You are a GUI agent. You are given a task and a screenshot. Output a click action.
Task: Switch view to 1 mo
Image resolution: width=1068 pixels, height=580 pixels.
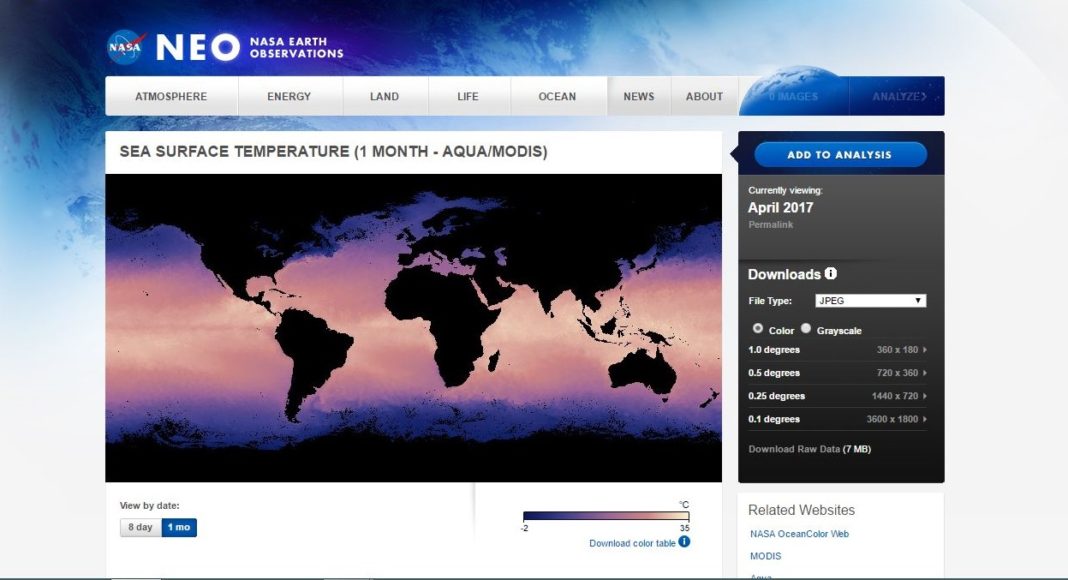(x=179, y=527)
